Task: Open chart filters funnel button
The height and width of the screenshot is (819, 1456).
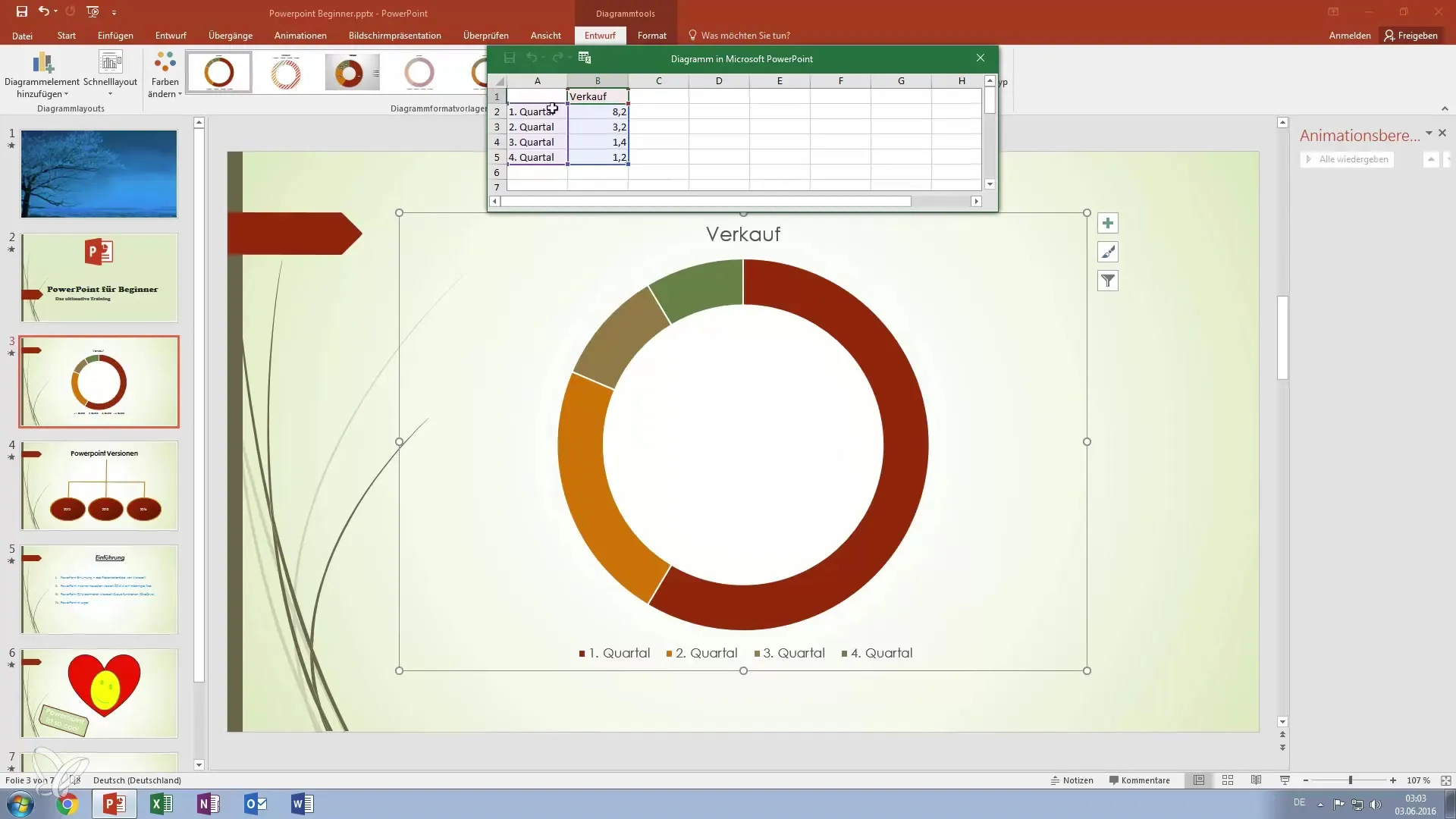Action: [x=1108, y=281]
